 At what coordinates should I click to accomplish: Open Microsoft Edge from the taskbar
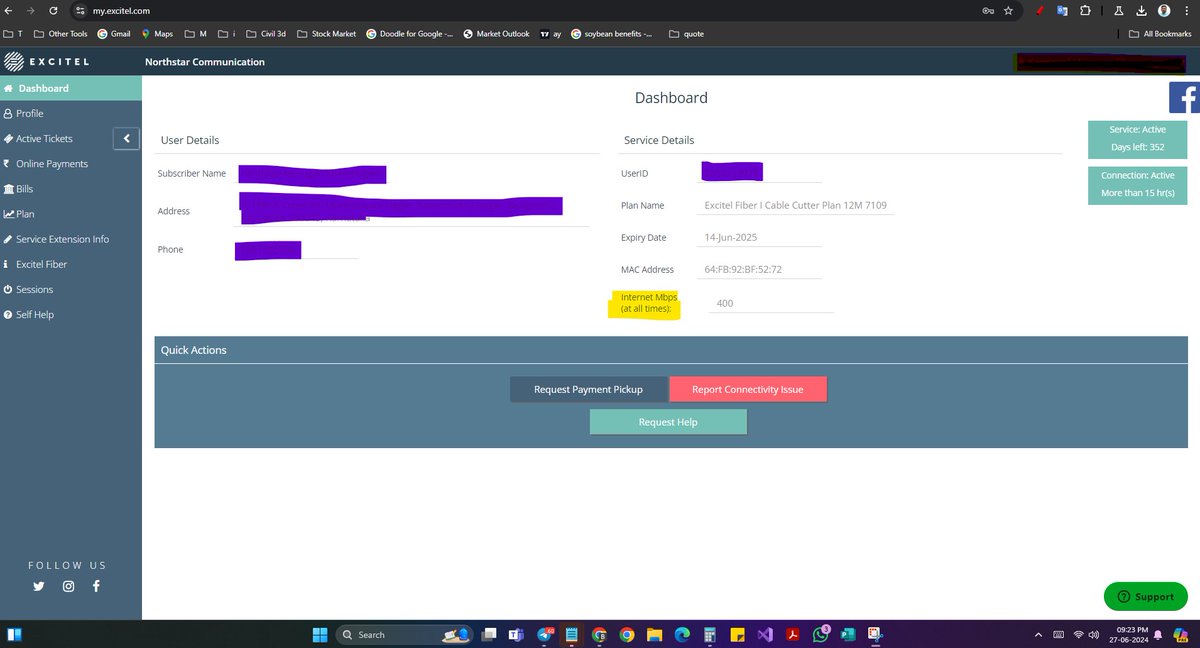682,634
